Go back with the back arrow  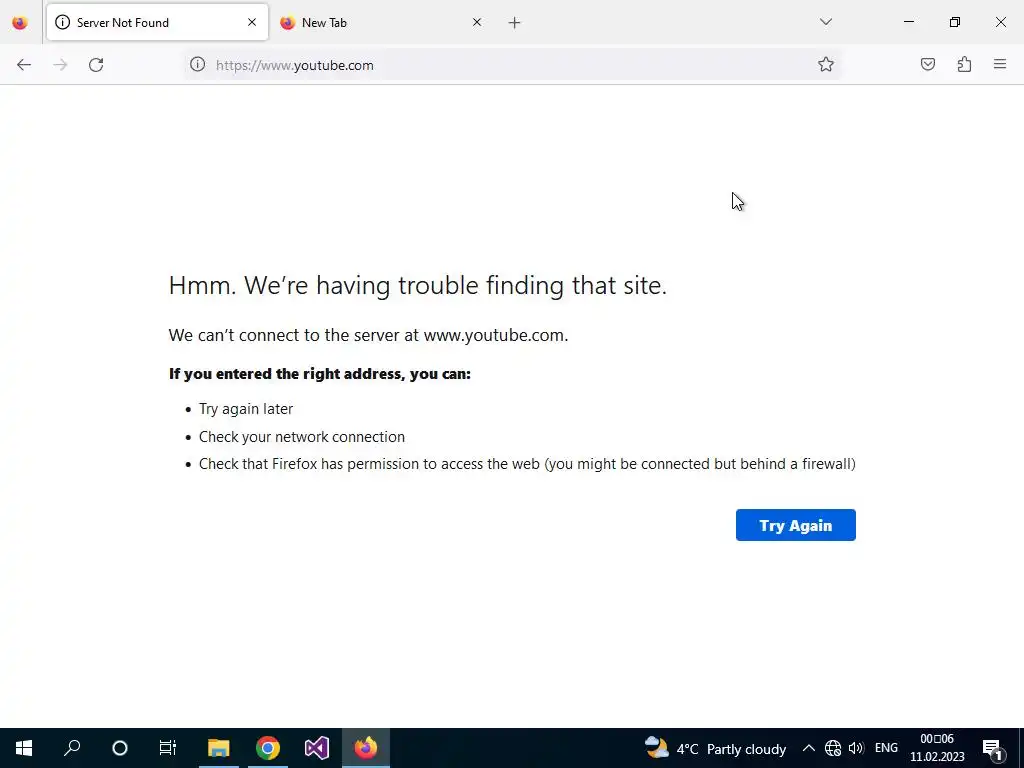[x=24, y=65]
